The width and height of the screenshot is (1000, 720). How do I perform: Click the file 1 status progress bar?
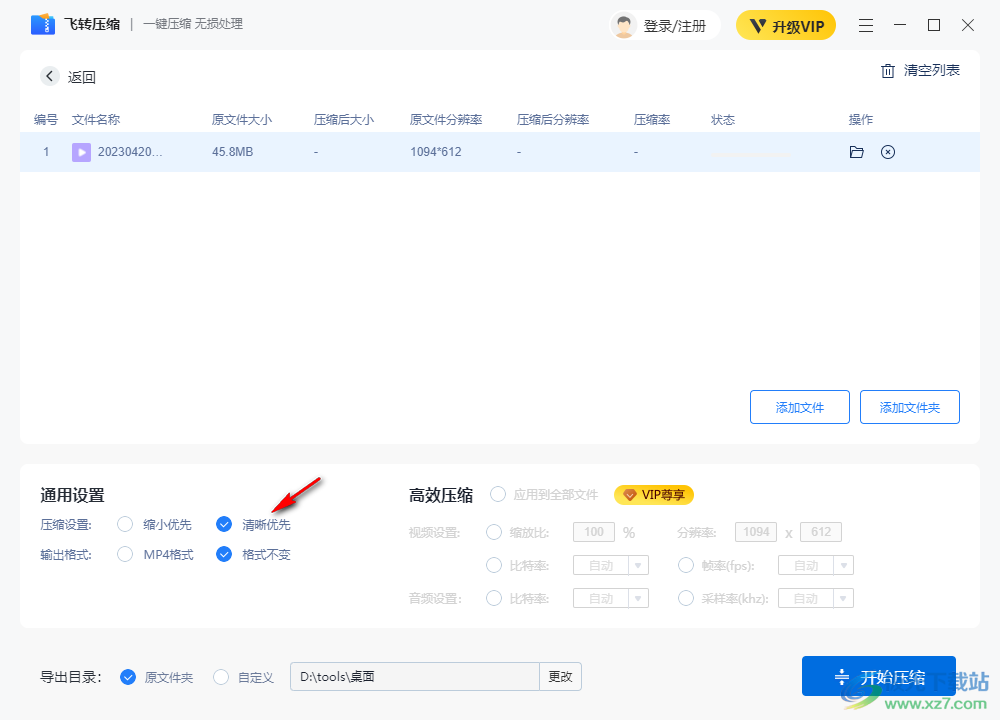point(750,154)
